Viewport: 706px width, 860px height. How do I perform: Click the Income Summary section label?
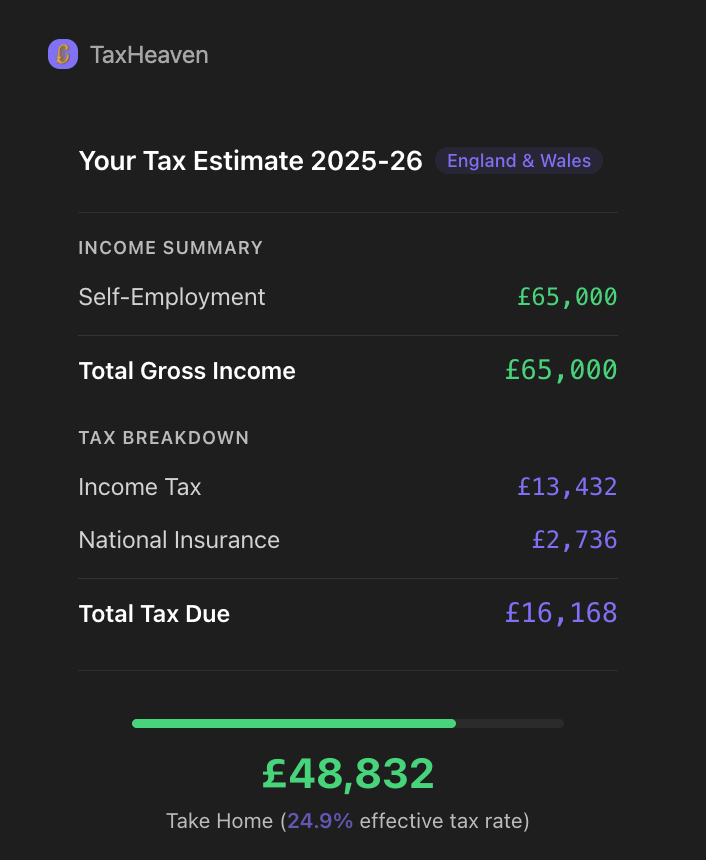pos(170,247)
